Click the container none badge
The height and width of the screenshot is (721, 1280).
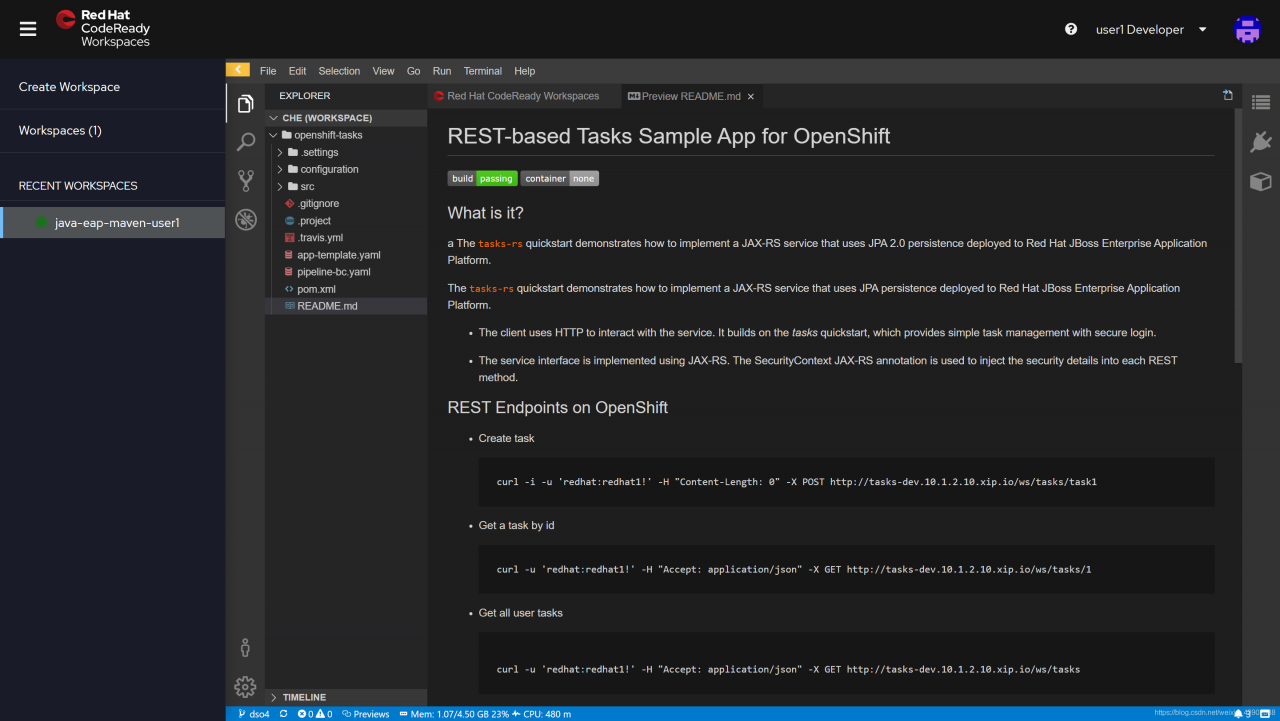pos(560,178)
